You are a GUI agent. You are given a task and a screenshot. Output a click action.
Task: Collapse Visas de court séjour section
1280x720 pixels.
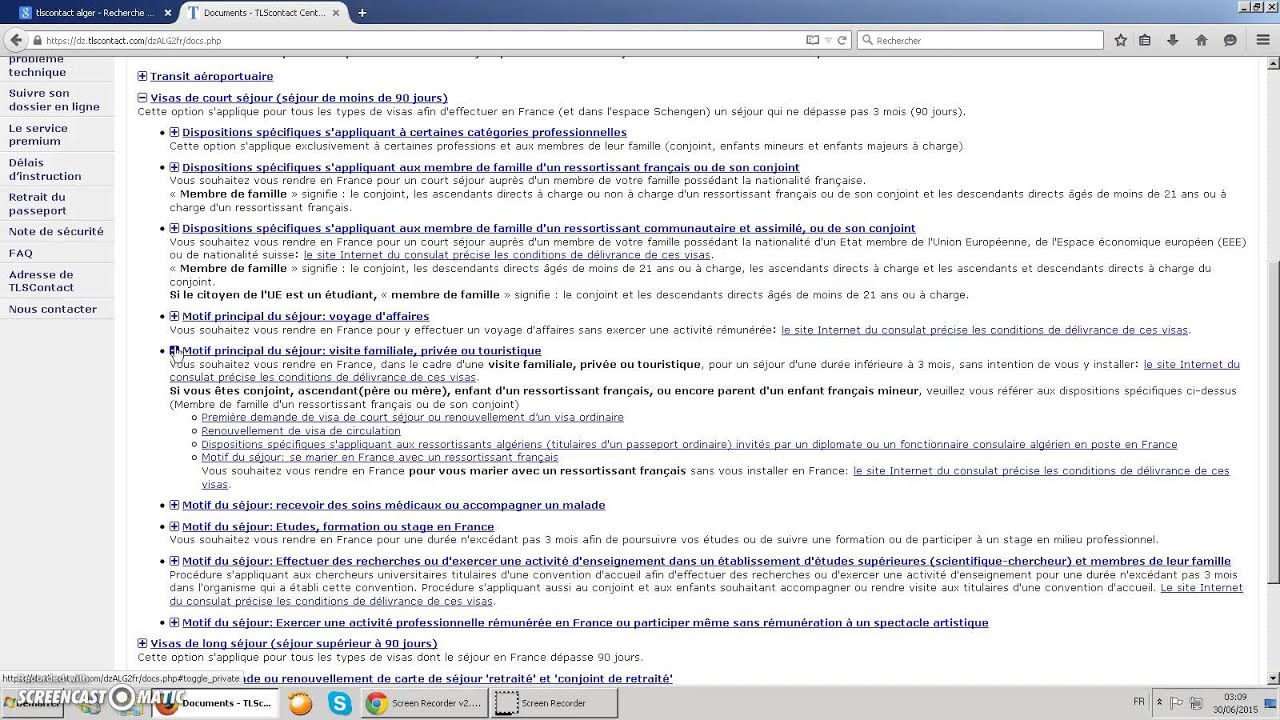pyautogui.click(x=142, y=98)
